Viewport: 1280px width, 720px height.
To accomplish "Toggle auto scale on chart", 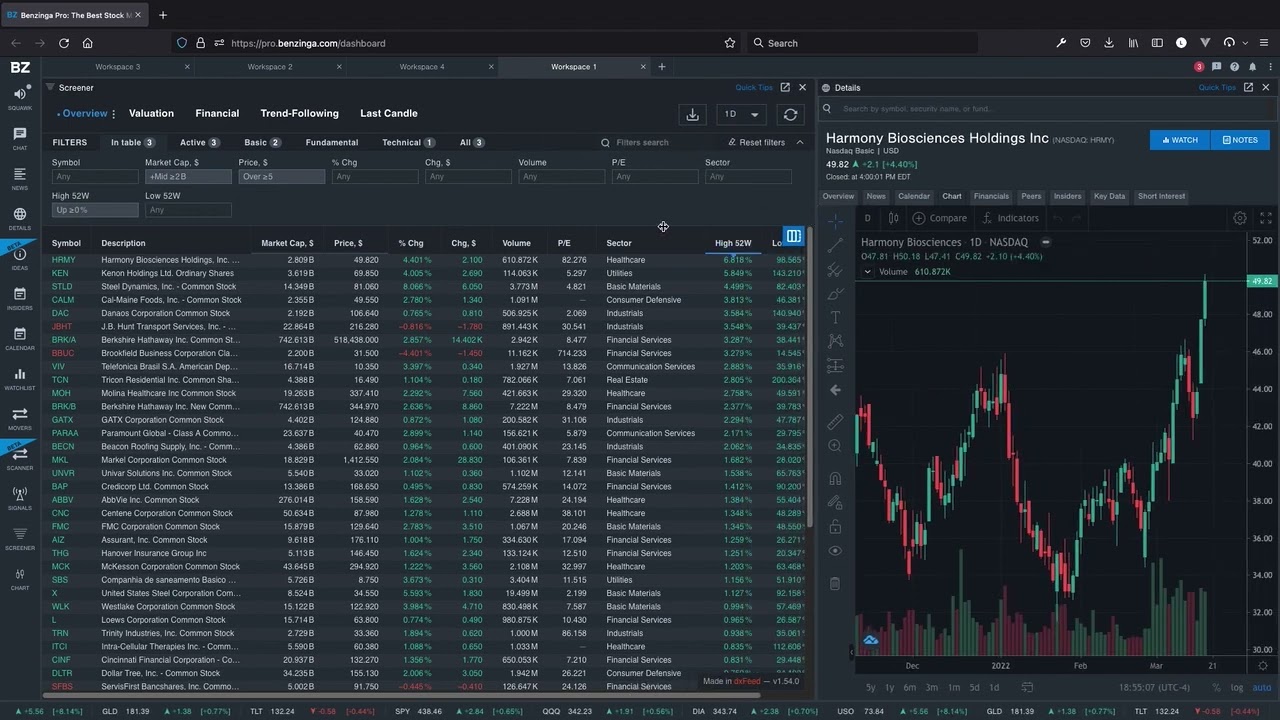I will (1261, 688).
